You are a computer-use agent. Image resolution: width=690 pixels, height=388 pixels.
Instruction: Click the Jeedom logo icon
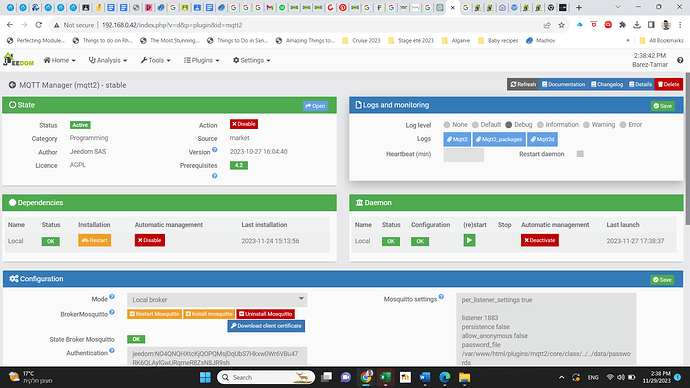(18, 59)
